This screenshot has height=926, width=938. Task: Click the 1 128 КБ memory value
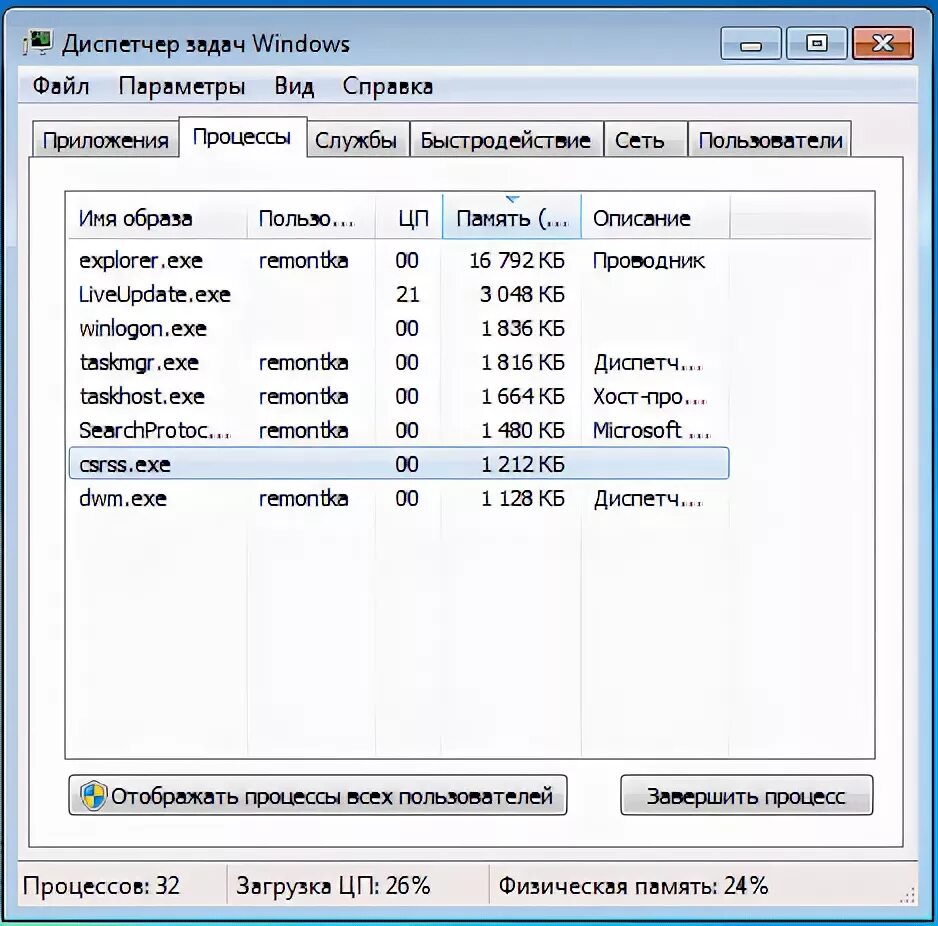point(523,498)
